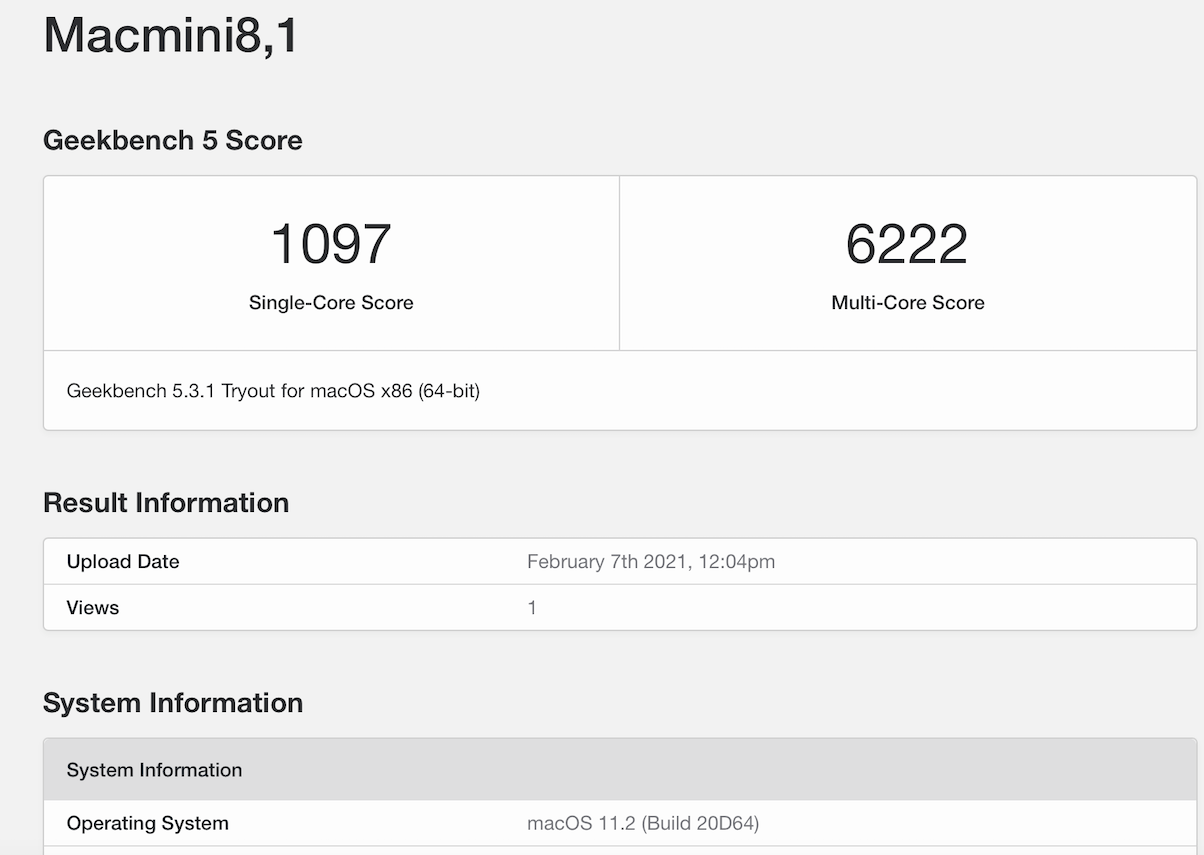
Task: Click the Geekbench 5.3.1 Tryout version text
Action: (x=273, y=391)
